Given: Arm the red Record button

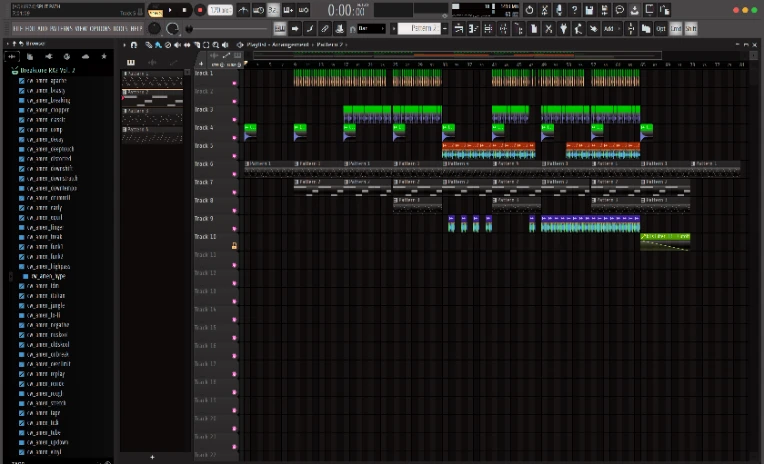Looking at the screenshot, I should [x=200, y=10].
